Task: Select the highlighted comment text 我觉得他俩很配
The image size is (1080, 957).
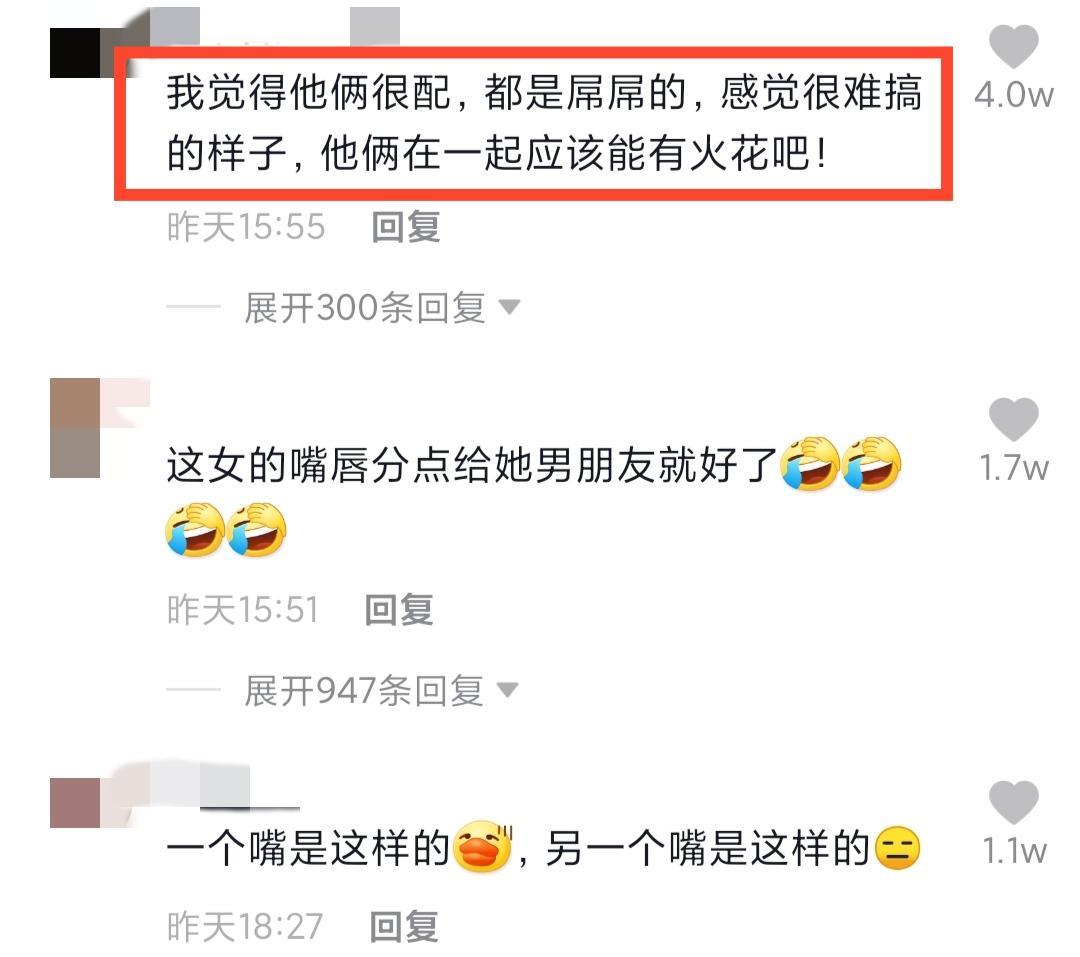Action: 309,92
